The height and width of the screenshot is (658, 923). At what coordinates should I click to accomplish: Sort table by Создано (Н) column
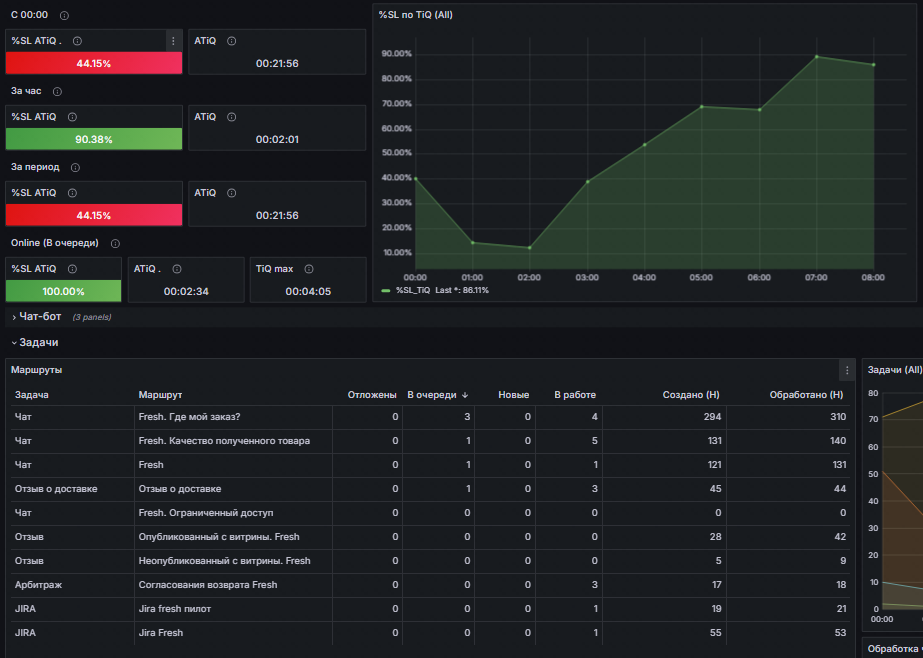click(x=690, y=395)
